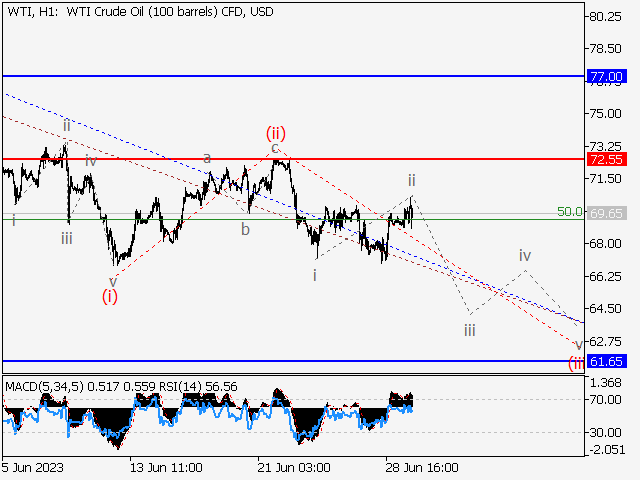Viewport: 640px width, 480px height.
Task: Select the blue 61.65 price label
Action: point(607,361)
